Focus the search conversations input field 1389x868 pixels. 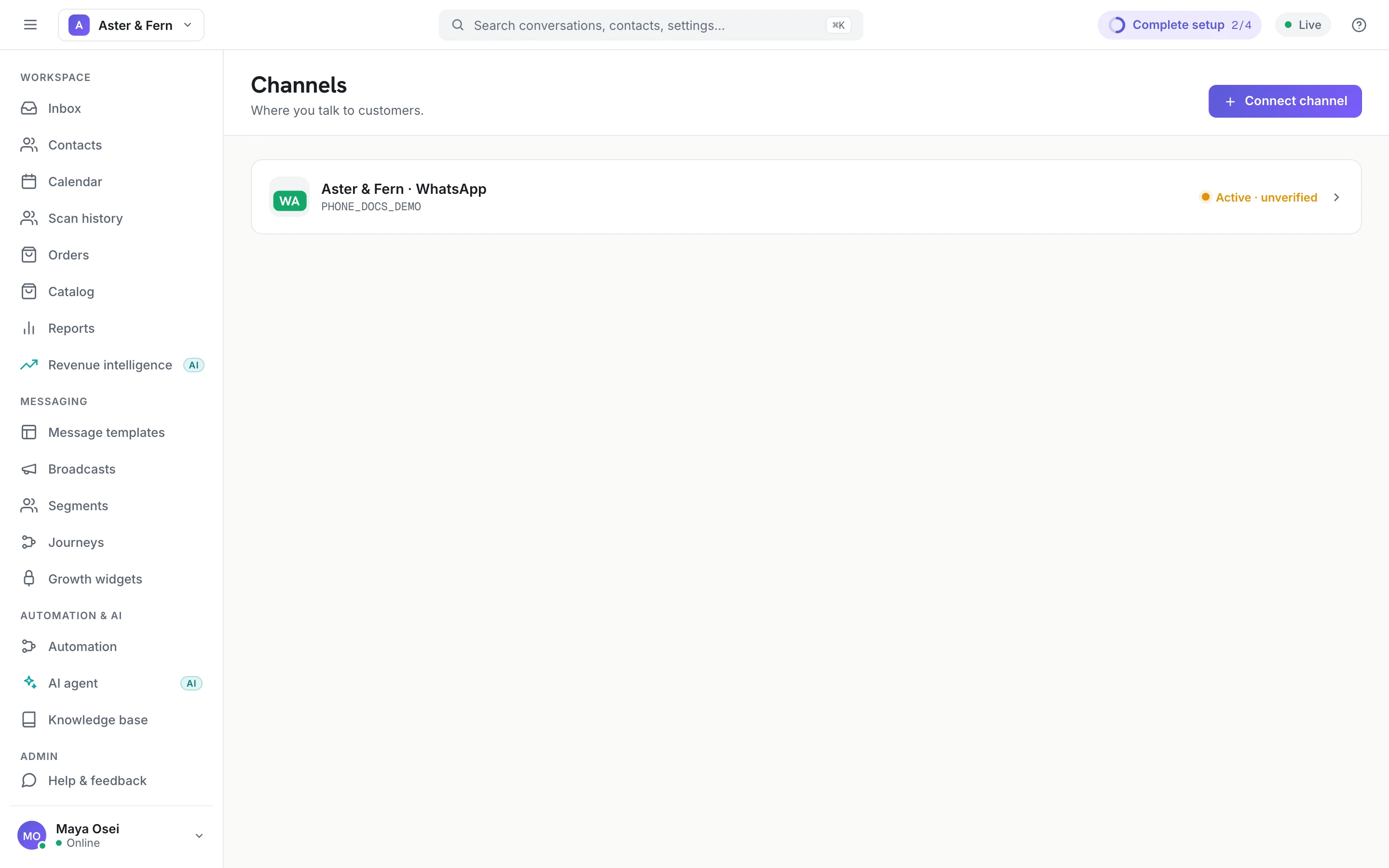(650, 25)
